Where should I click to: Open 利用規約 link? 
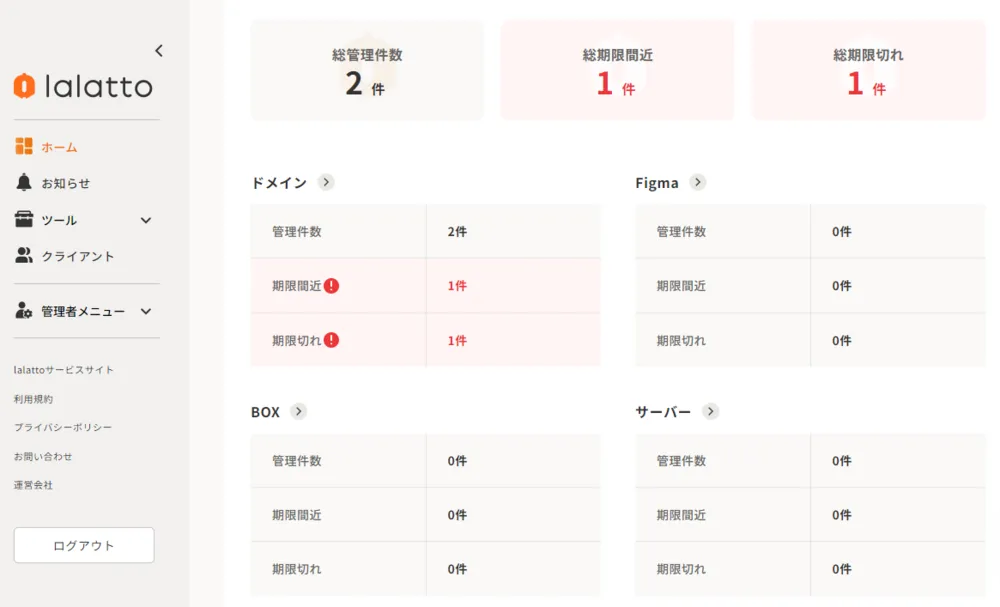33,399
